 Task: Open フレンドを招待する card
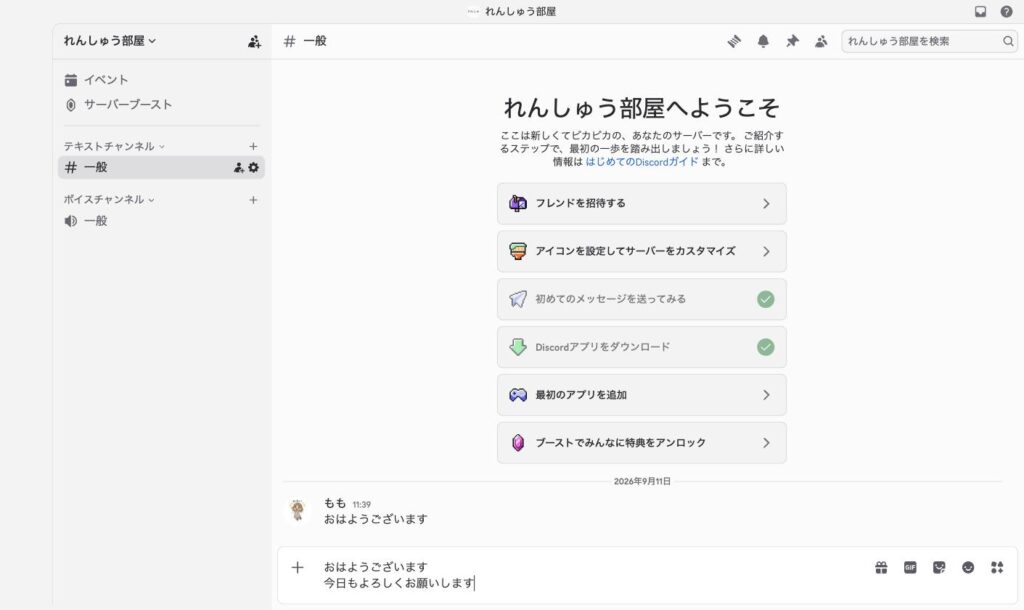point(641,204)
